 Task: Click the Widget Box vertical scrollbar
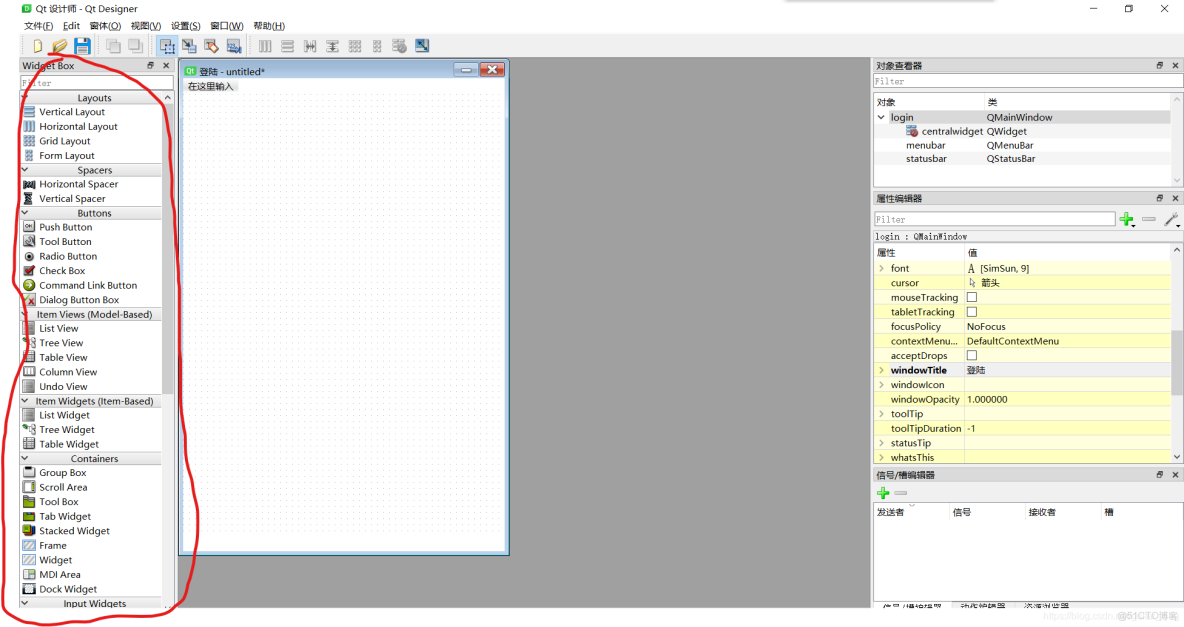coord(168,249)
